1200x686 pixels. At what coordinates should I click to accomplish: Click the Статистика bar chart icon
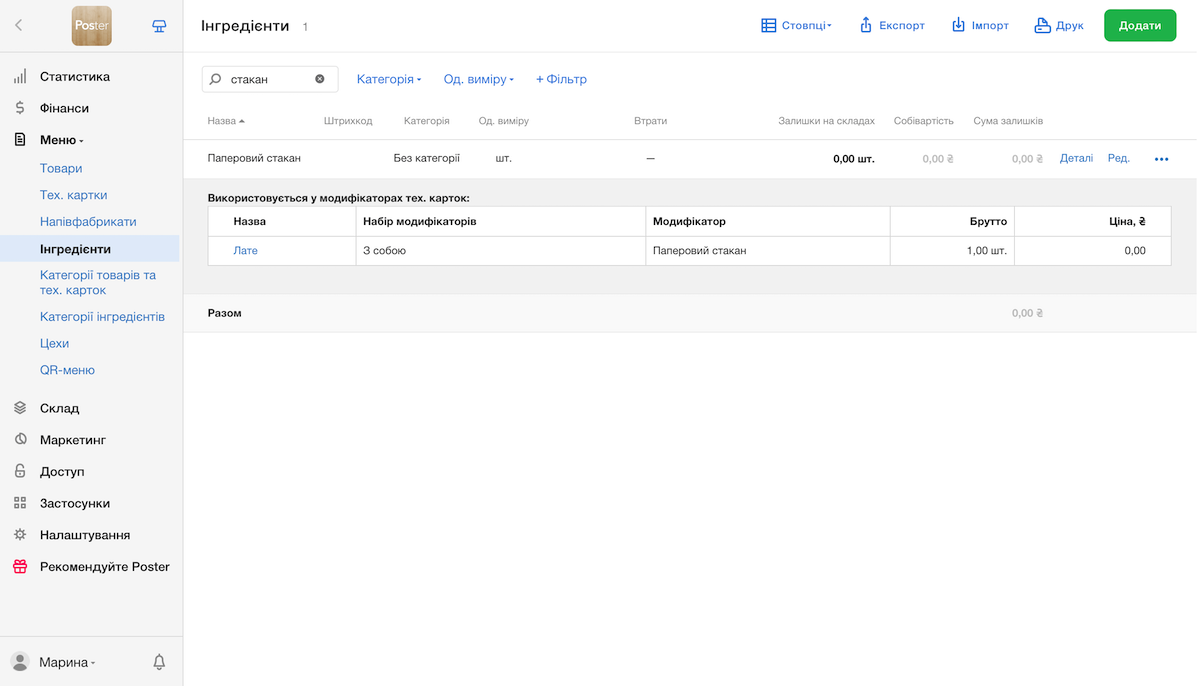20,76
